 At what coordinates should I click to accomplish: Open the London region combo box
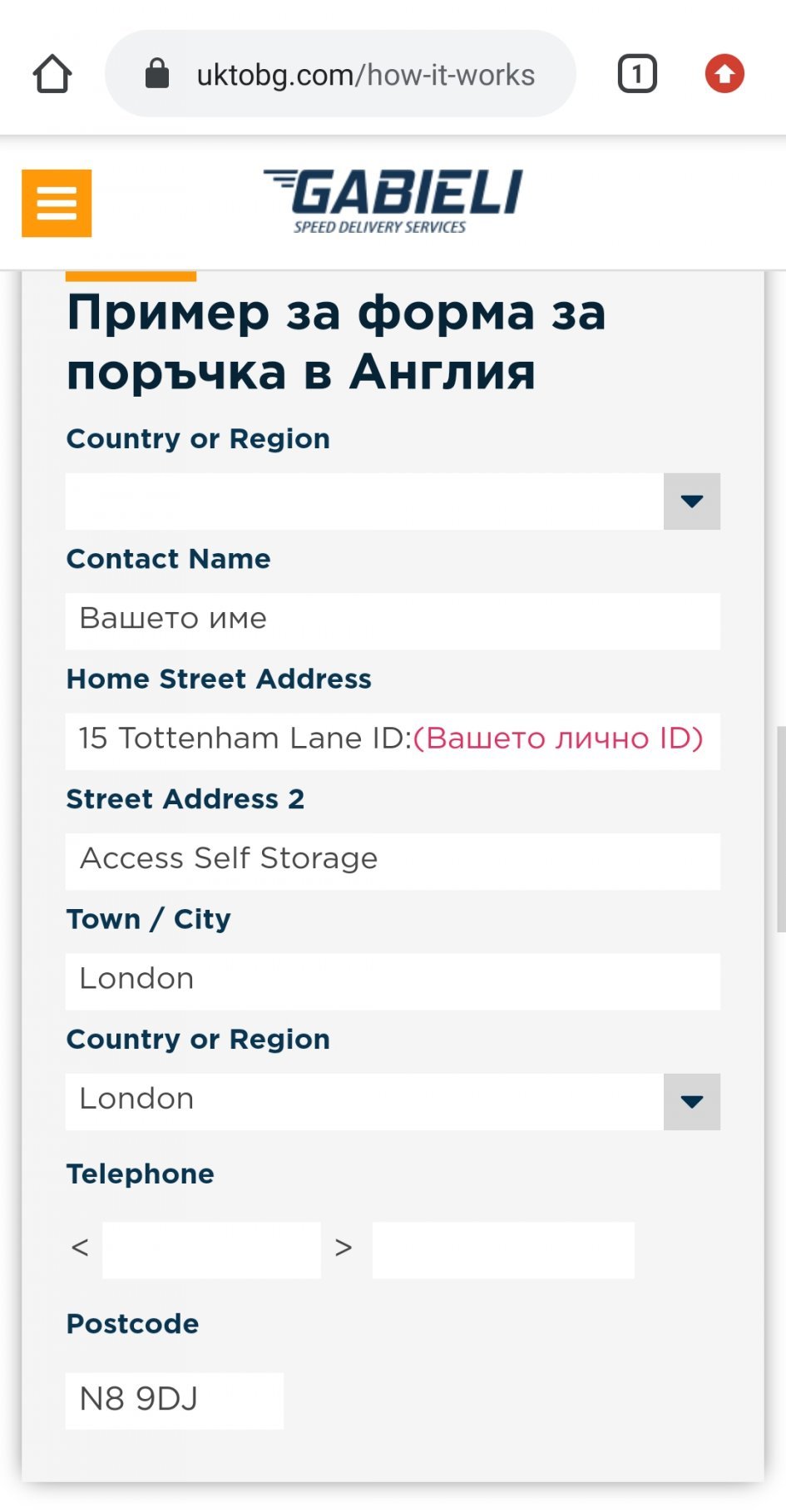tap(364, 1101)
